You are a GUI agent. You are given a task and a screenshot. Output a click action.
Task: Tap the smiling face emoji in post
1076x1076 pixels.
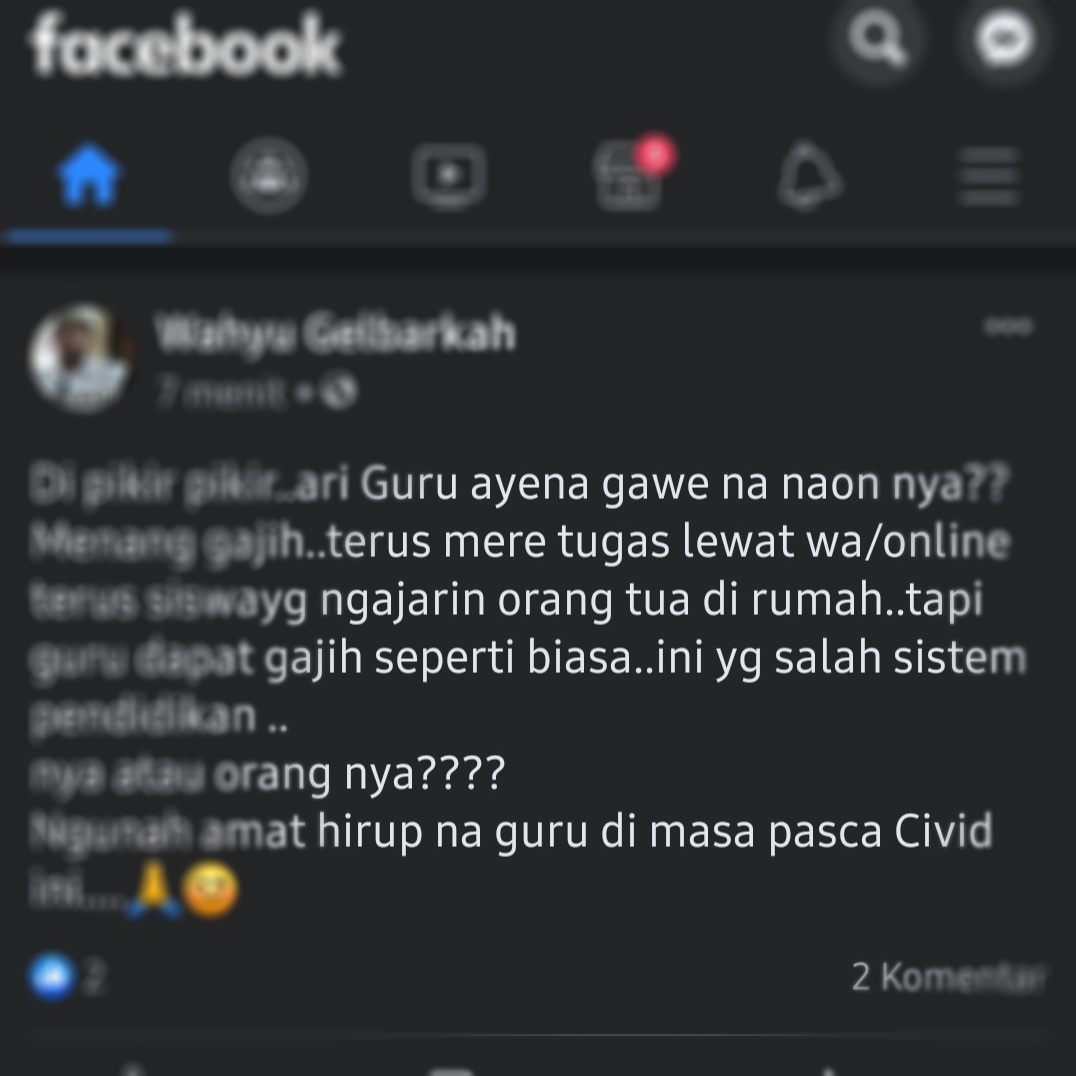click(x=211, y=891)
